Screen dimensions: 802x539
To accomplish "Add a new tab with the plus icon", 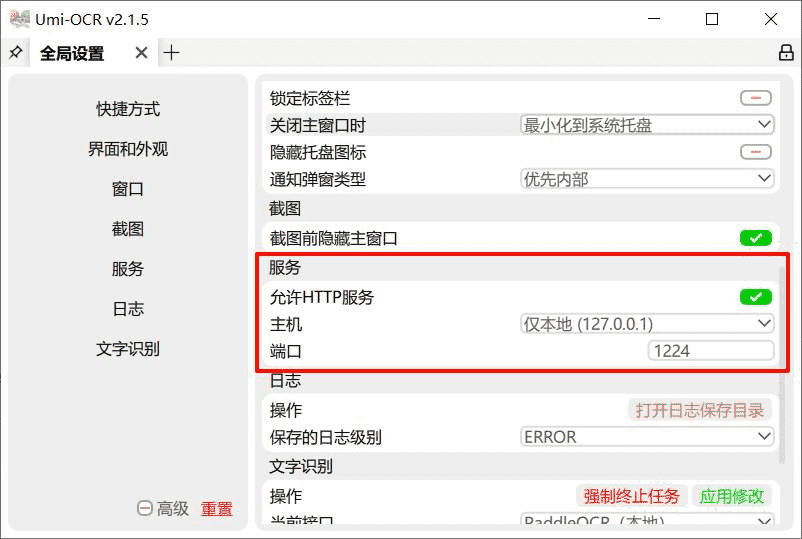I will [x=171, y=53].
